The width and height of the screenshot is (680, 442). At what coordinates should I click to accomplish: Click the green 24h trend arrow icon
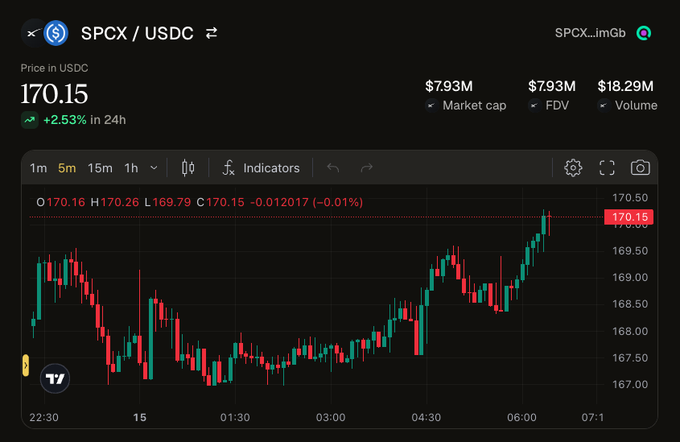[30, 120]
